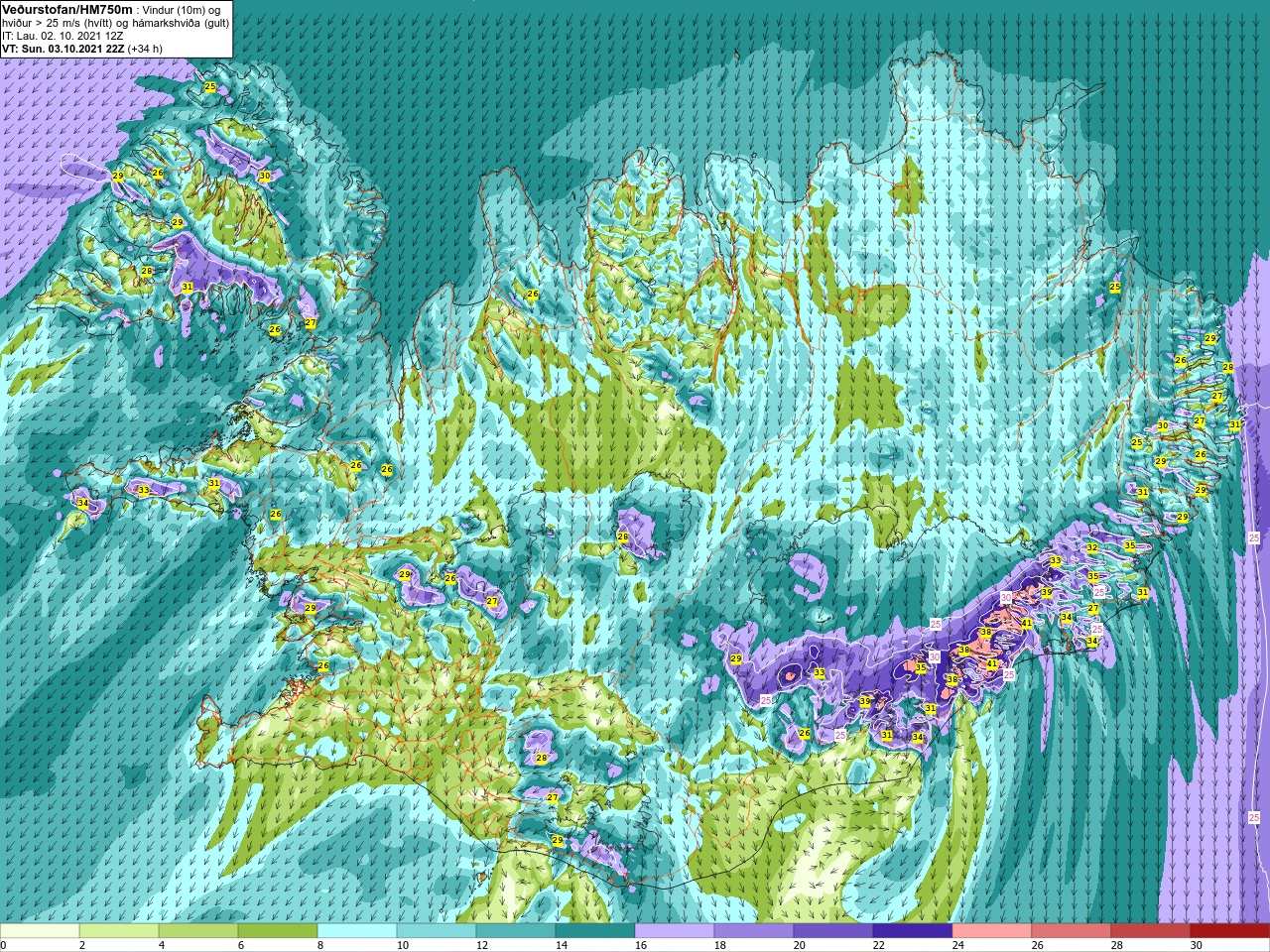This screenshot has height=952, width=1270.
Task: Select the 18–20 m/s legend color swatch
Action: pyautogui.click(x=754, y=931)
